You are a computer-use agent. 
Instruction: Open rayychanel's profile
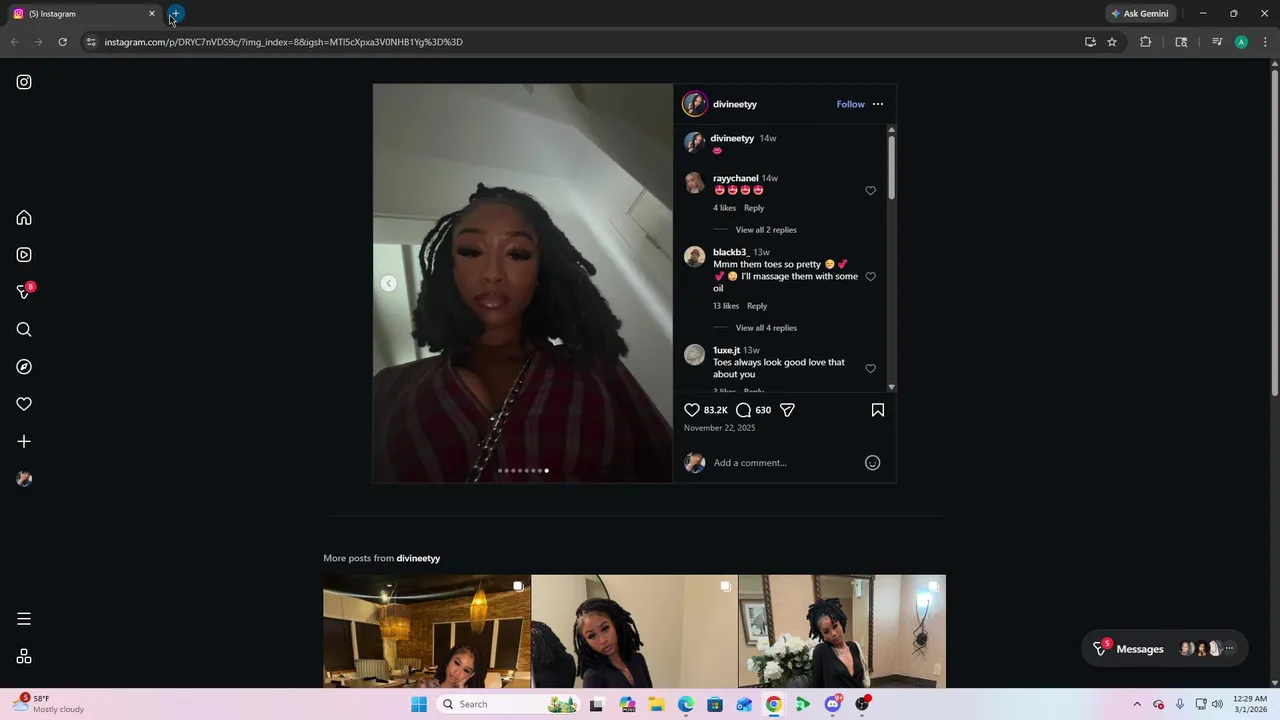pyautogui.click(x=735, y=178)
